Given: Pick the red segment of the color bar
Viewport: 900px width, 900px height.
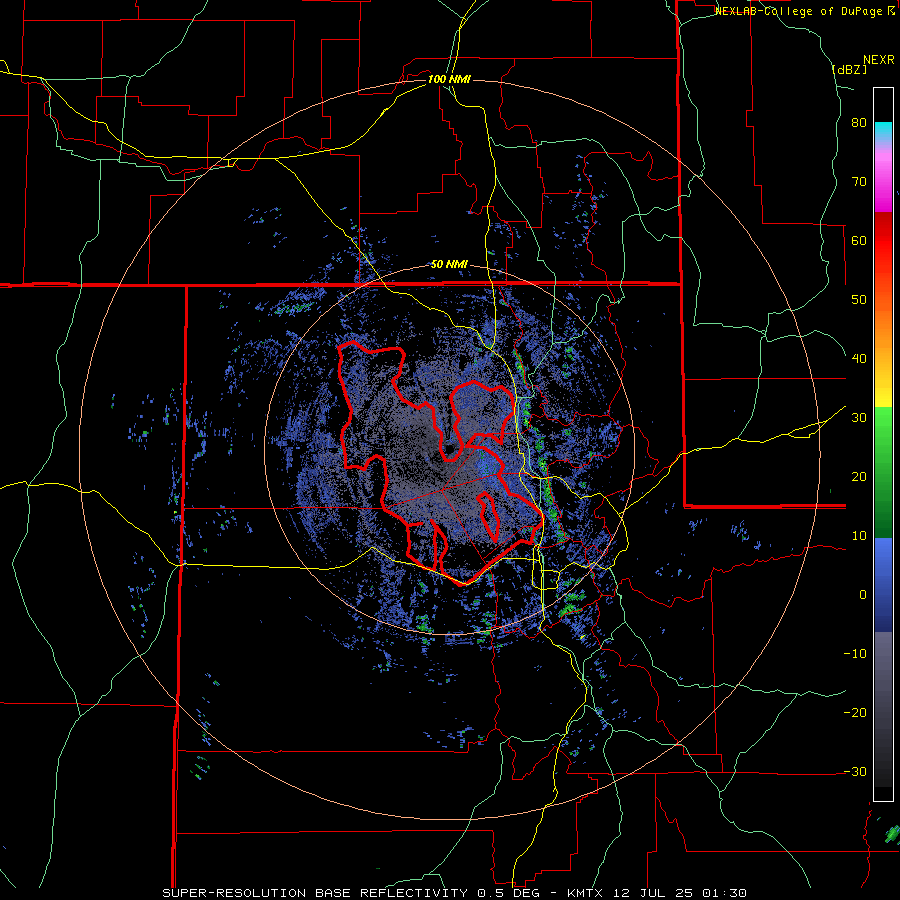Looking at the screenshot, I should [883, 242].
